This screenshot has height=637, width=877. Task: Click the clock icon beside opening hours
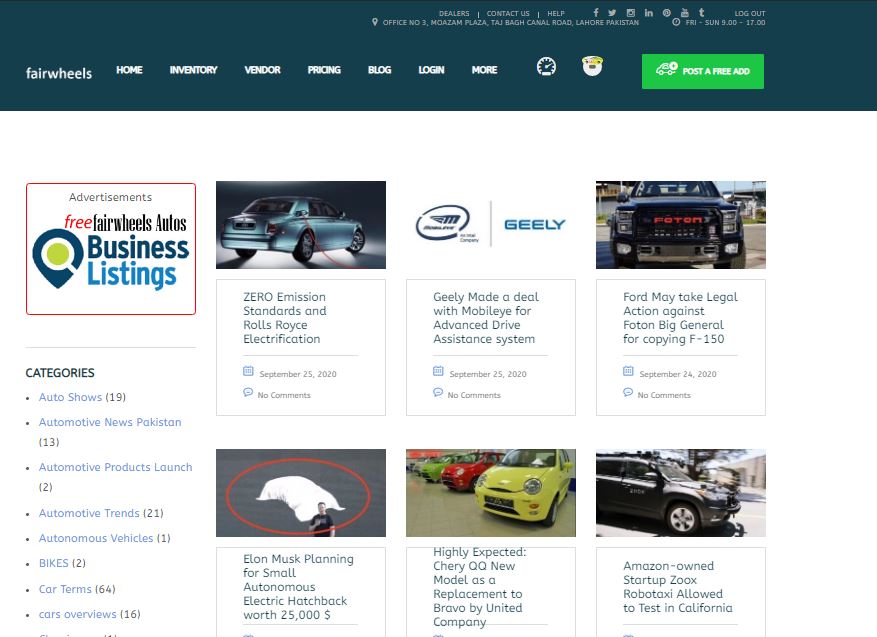pyautogui.click(x=676, y=22)
